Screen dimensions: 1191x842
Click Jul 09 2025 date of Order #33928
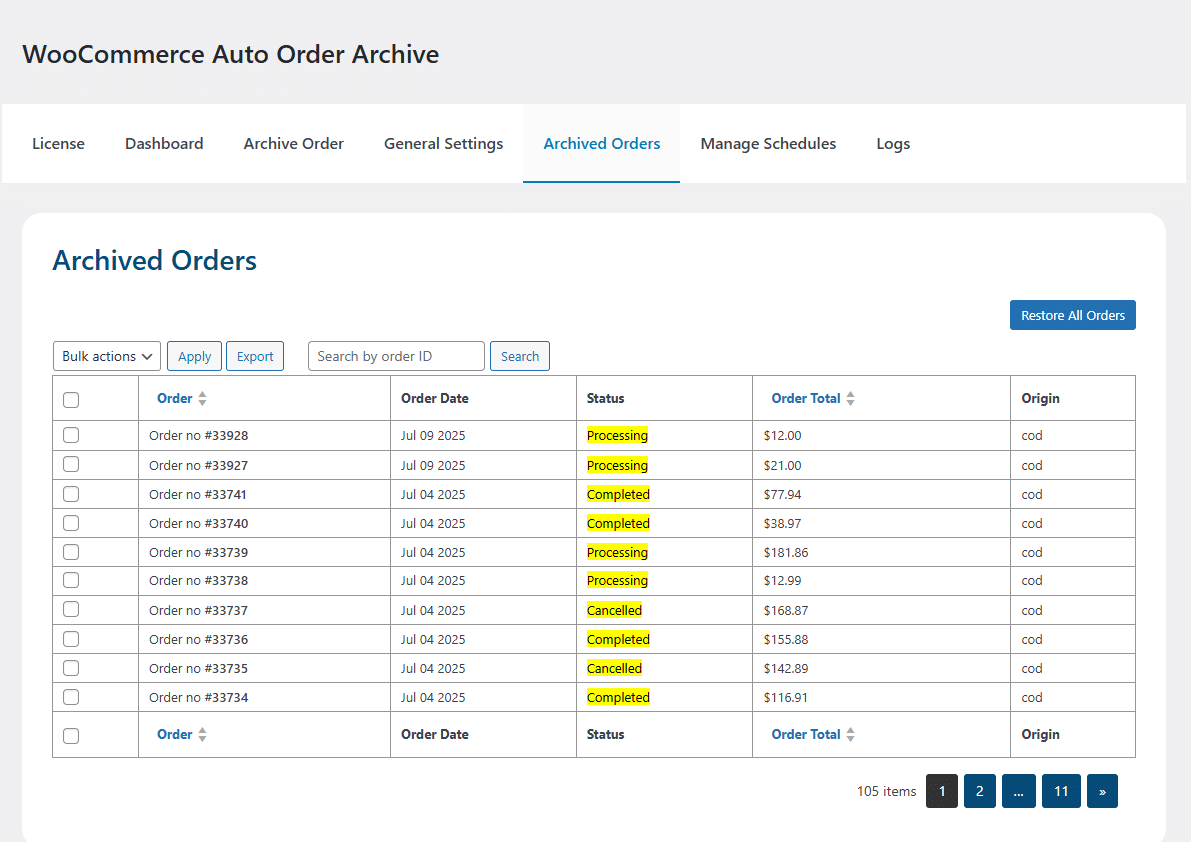[x=433, y=436]
